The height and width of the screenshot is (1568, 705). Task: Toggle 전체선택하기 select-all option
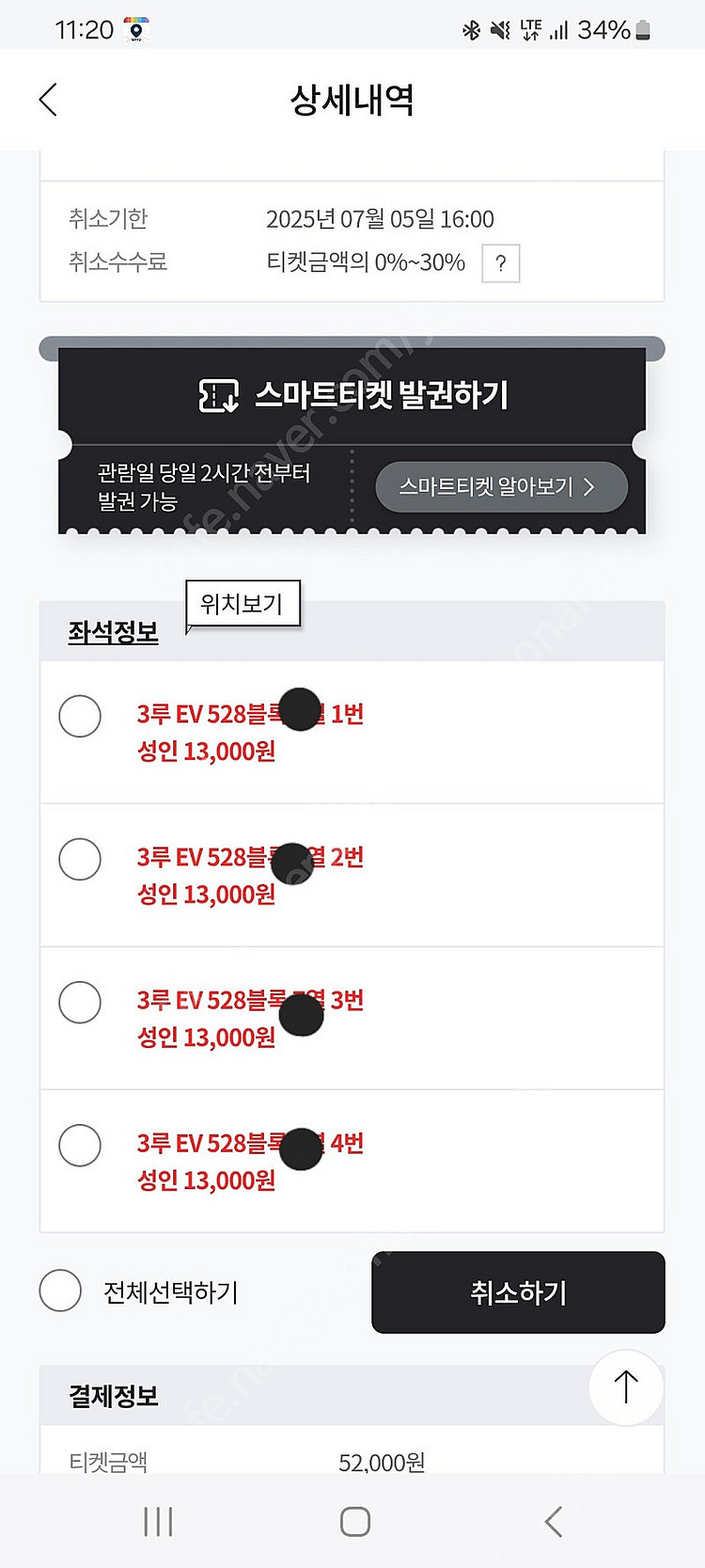(61, 1291)
